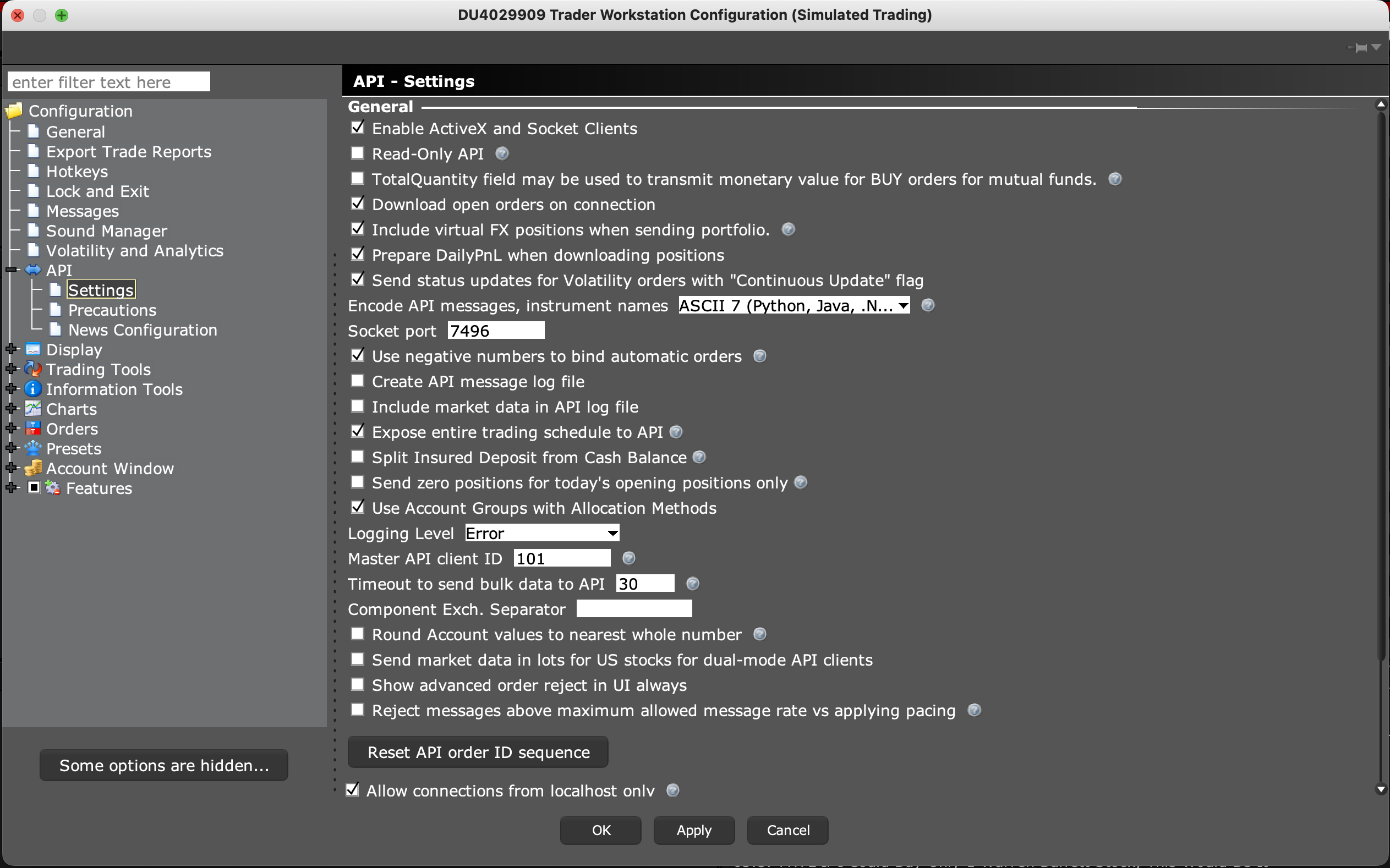Click the pin icon at top right
The width and height of the screenshot is (1390, 868).
pyautogui.click(x=1361, y=48)
